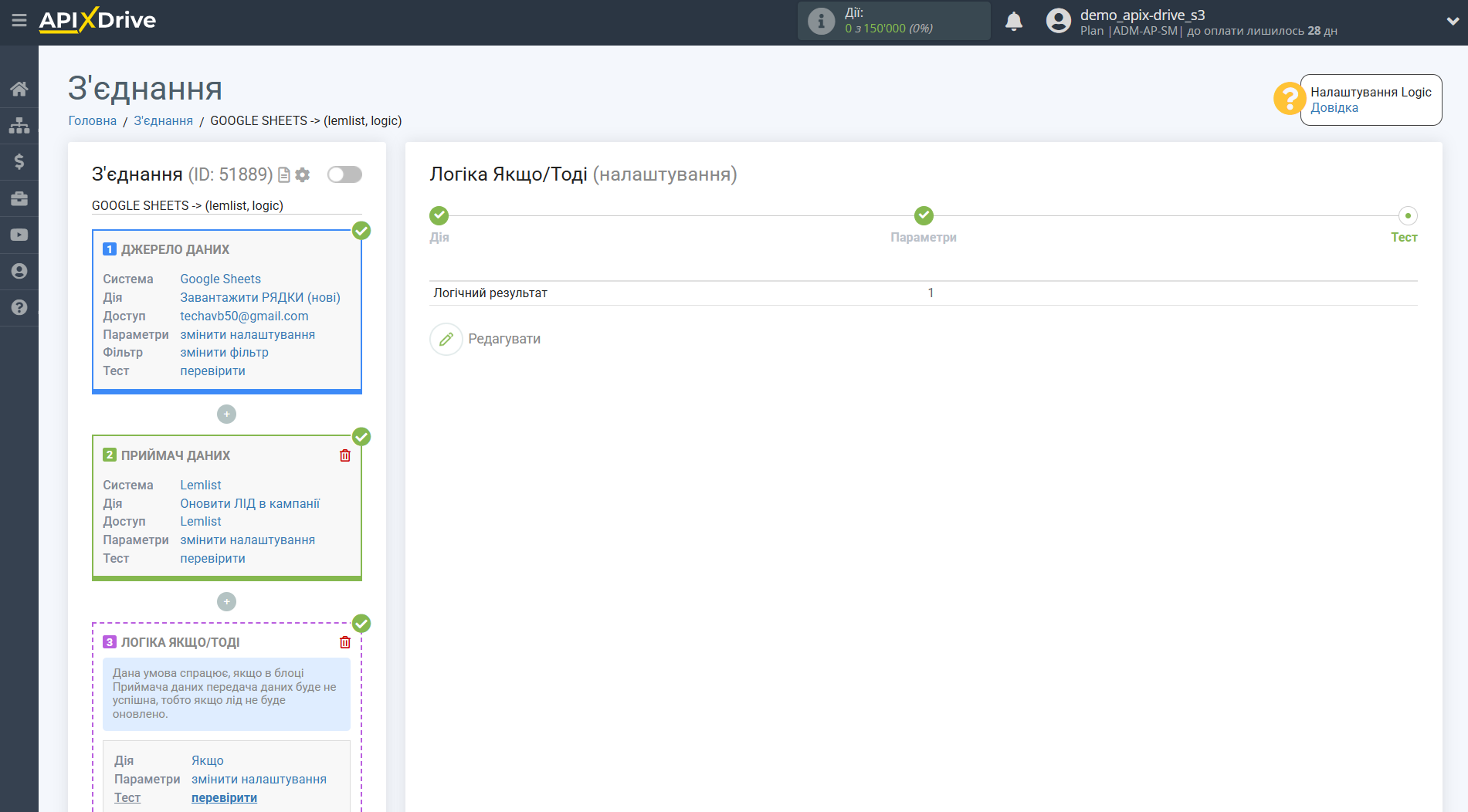Open the Google Sheets system link
The image size is (1468, 812).
(220, 279)
